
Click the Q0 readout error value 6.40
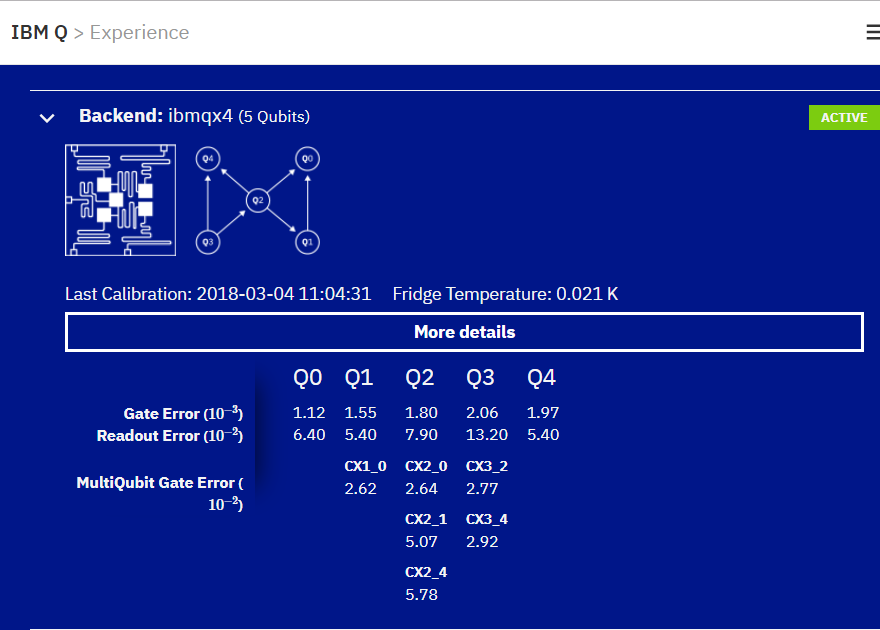point(309,435)
